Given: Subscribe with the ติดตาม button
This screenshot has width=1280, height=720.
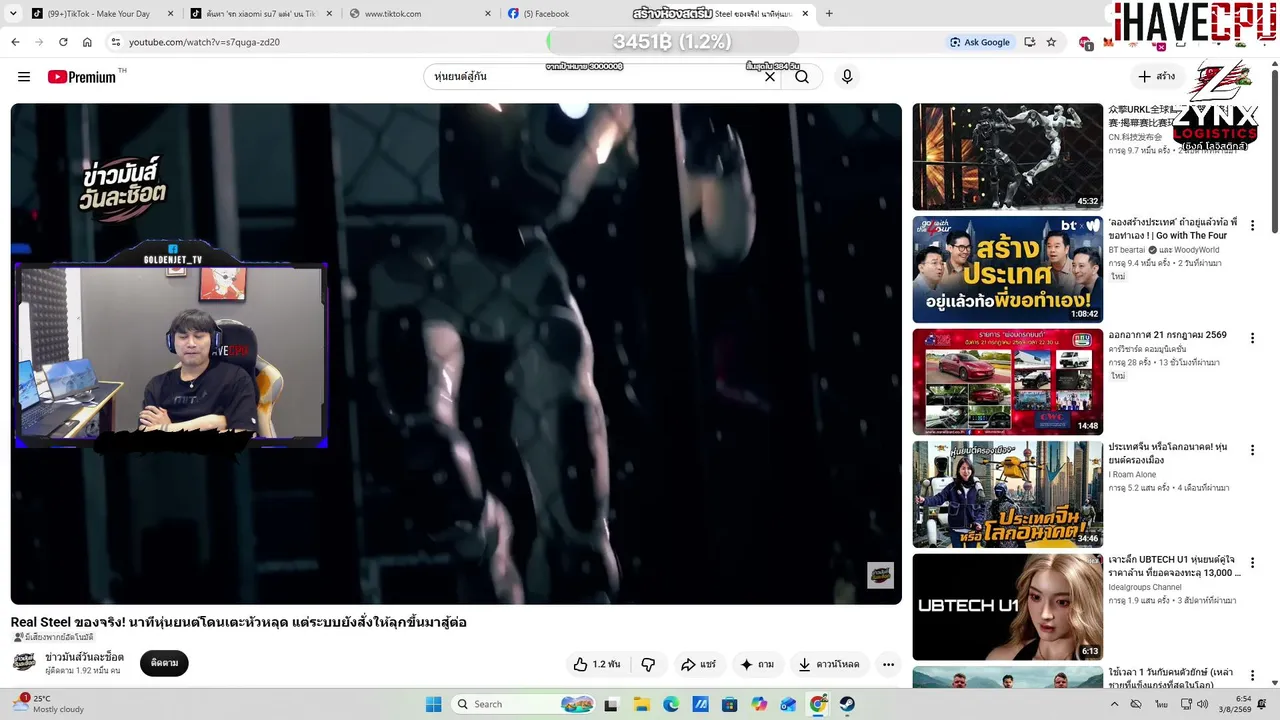Looking at the screenshot, I should pyautogui.click(x=164, y=663).
